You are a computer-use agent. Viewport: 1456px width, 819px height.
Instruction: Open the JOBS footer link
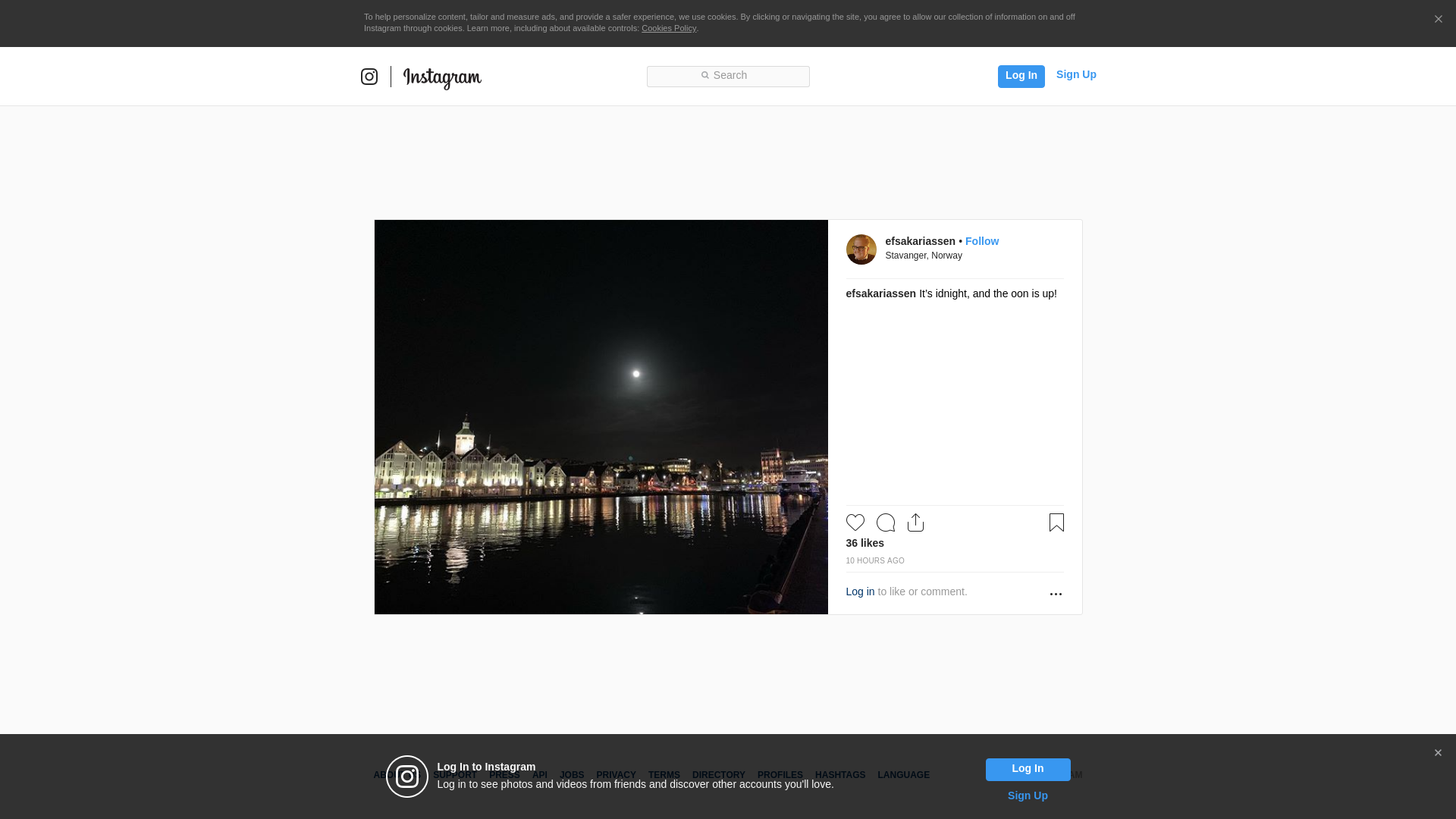tap(572, 776)
